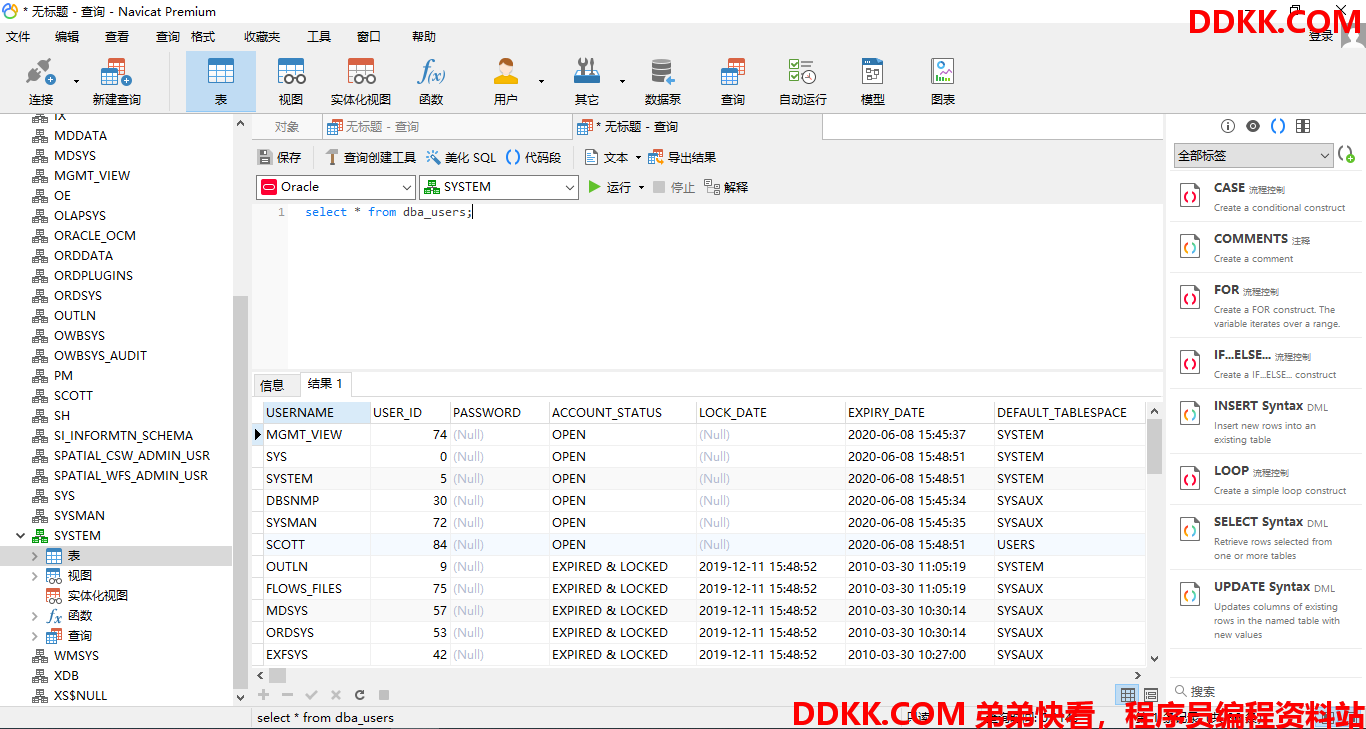The height and width of the screenshot is (729, 1366).
Task: Open the 数据泵 (Data Pump) toolbar icon
Action: pyautogui.click(x=663, y=82)
